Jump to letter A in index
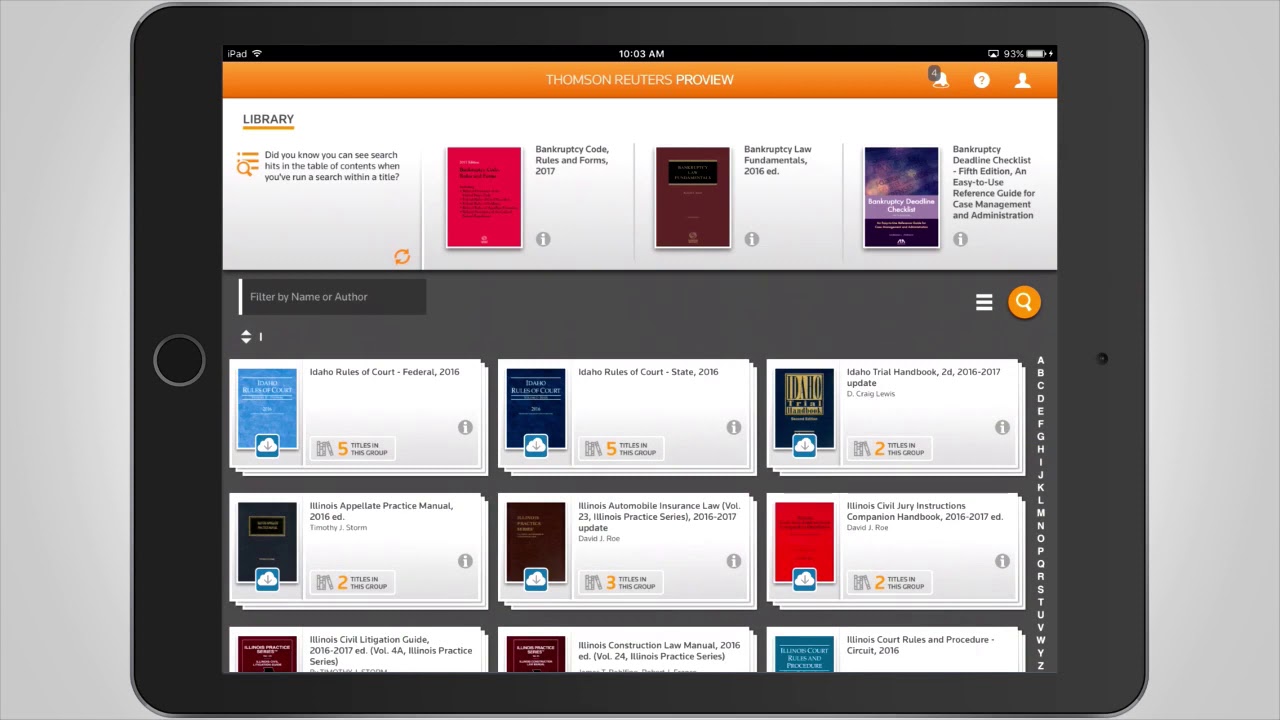 [x=1040, y=361]
